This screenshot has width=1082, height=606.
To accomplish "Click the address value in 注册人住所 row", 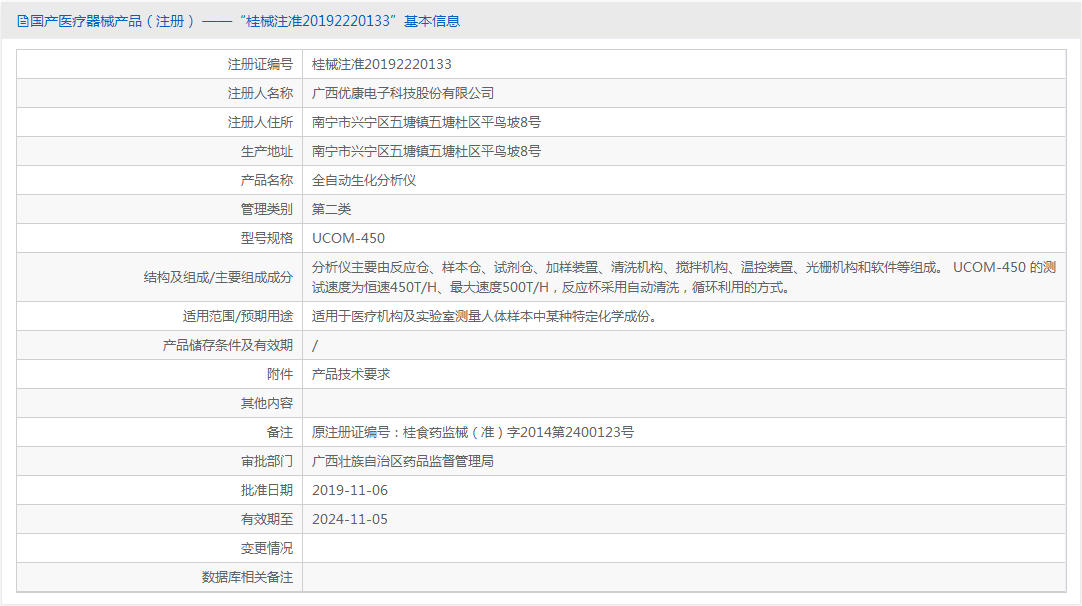I will pos(426,122).
